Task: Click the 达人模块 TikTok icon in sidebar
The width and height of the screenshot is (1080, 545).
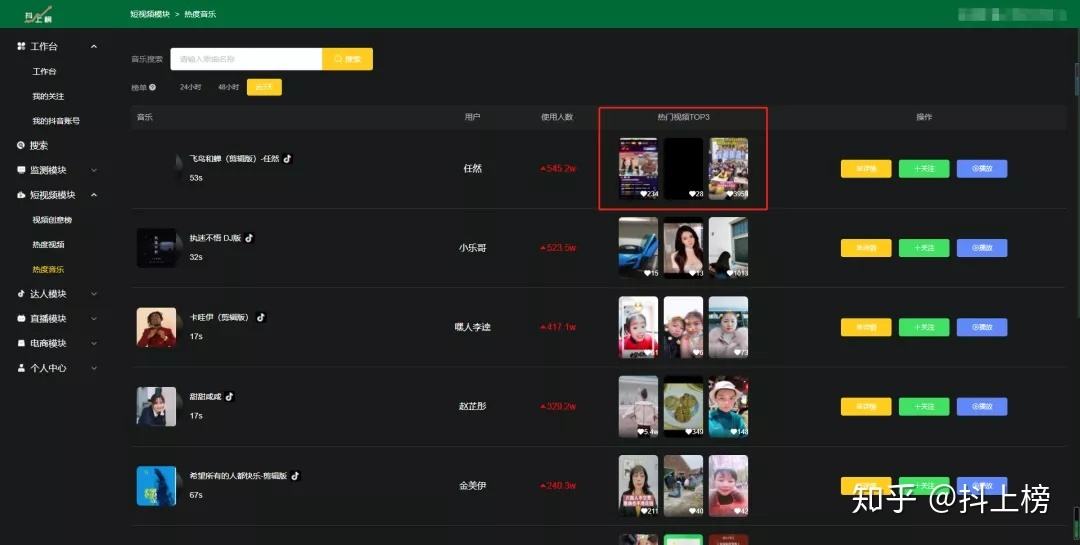Action: click(x=21, y=294)
